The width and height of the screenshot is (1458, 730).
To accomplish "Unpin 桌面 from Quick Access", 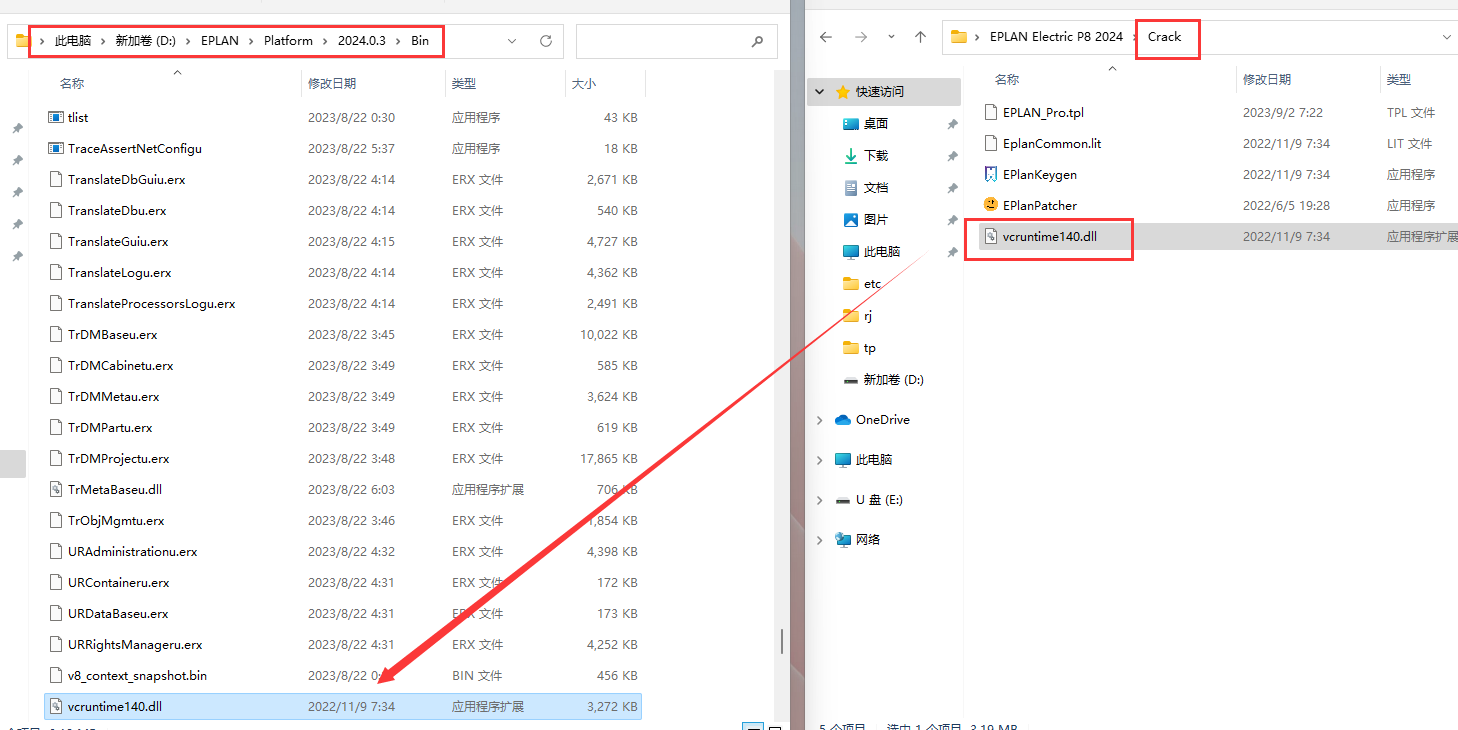I will (x=951, y=123).
